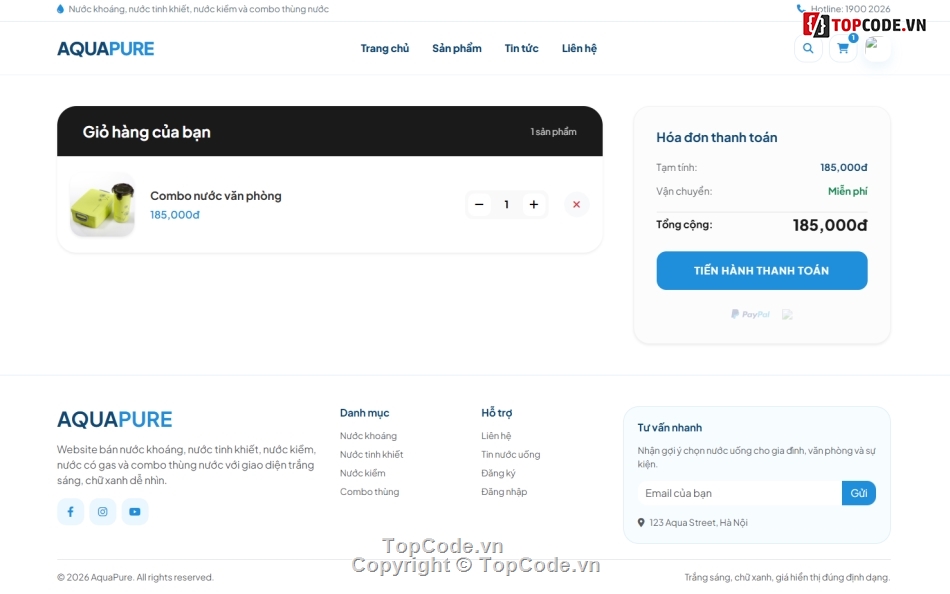Screen dimensions: 950x594
Task: Open Nước khoáng footer link
Action: (x=368, y=436)
